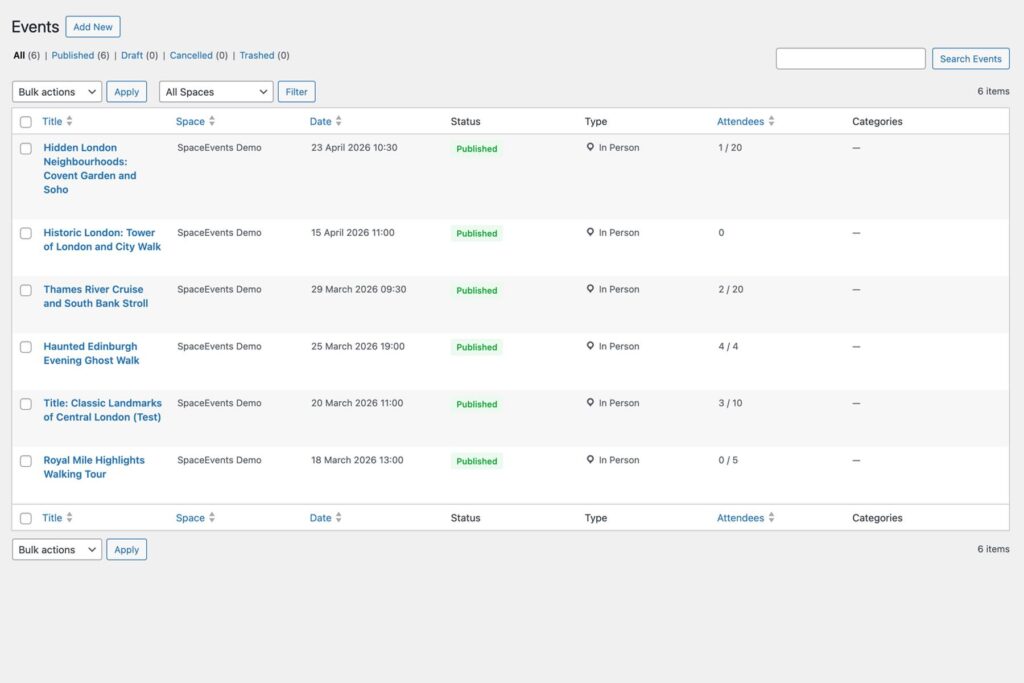Tick the checkbox for Haunted Edinburgh Evening Ghost Walk
The image size is (1024, 683).
[26, 347]
